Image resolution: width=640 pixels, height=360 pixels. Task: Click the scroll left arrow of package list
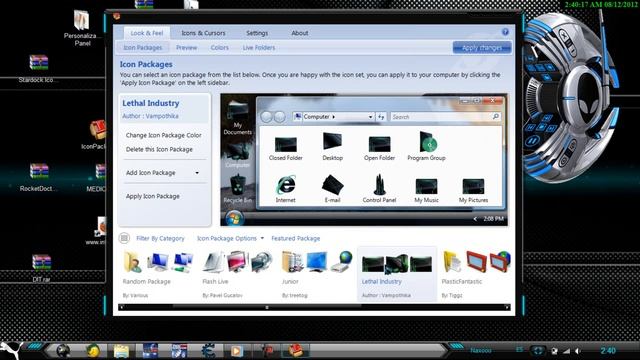[121, 307]
